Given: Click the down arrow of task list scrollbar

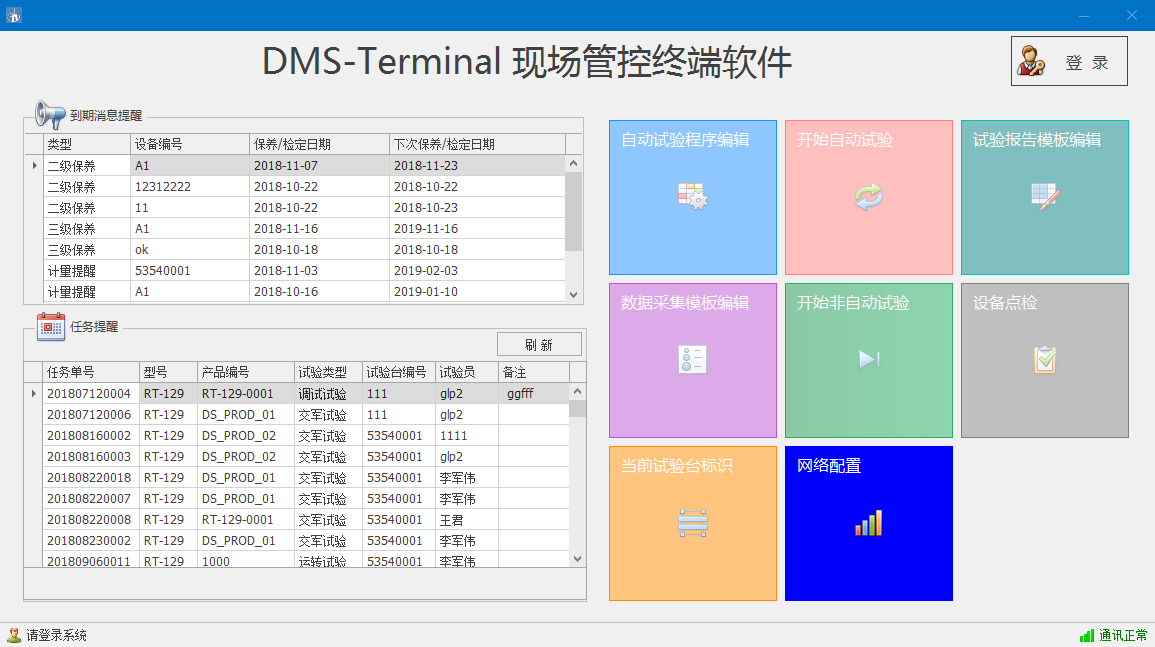Looking at the screenshot, I should pyautogui.click(x=578, y=559).
